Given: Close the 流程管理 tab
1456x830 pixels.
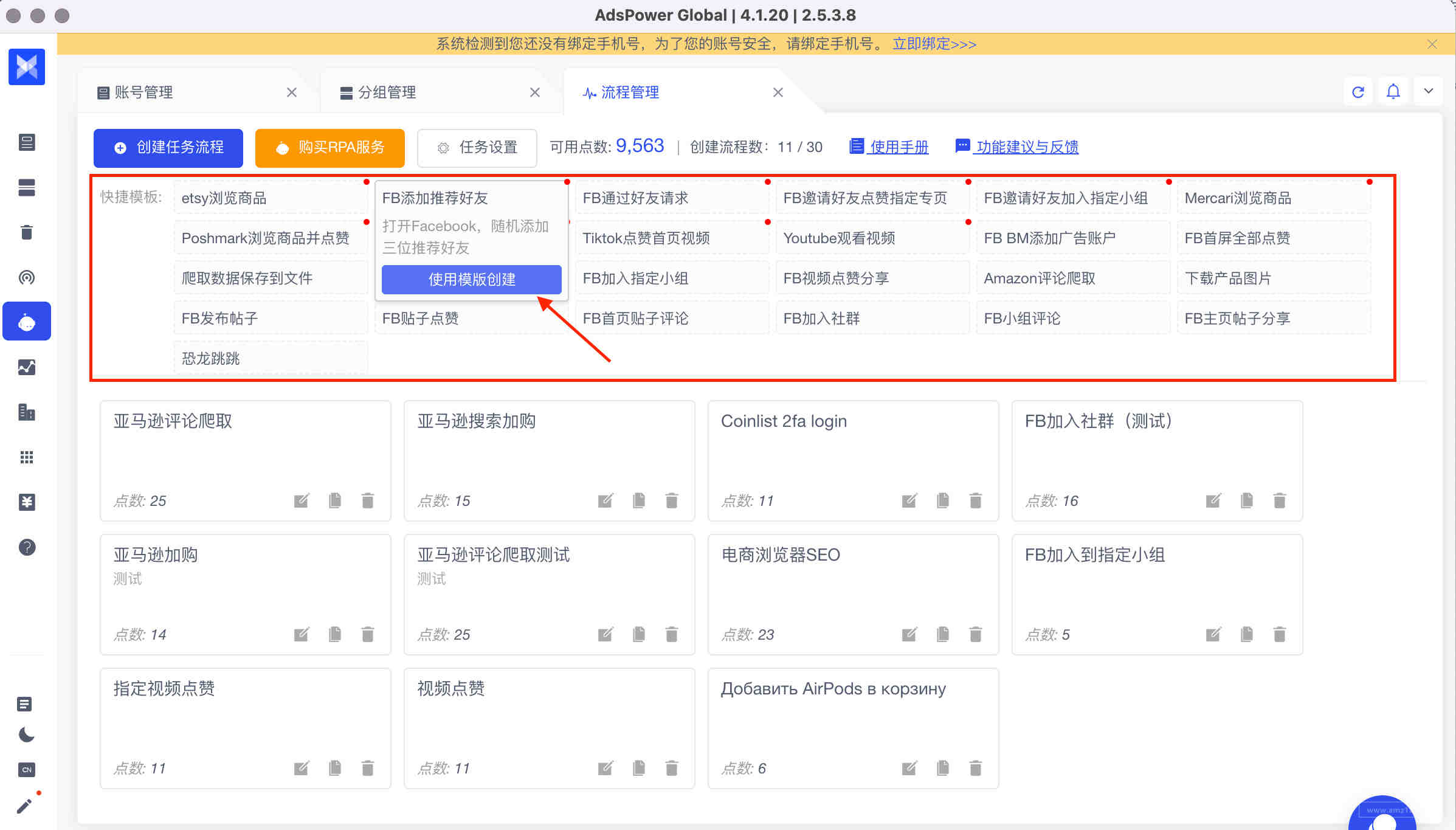Looking at the screenshot, I should coord(778,92).
